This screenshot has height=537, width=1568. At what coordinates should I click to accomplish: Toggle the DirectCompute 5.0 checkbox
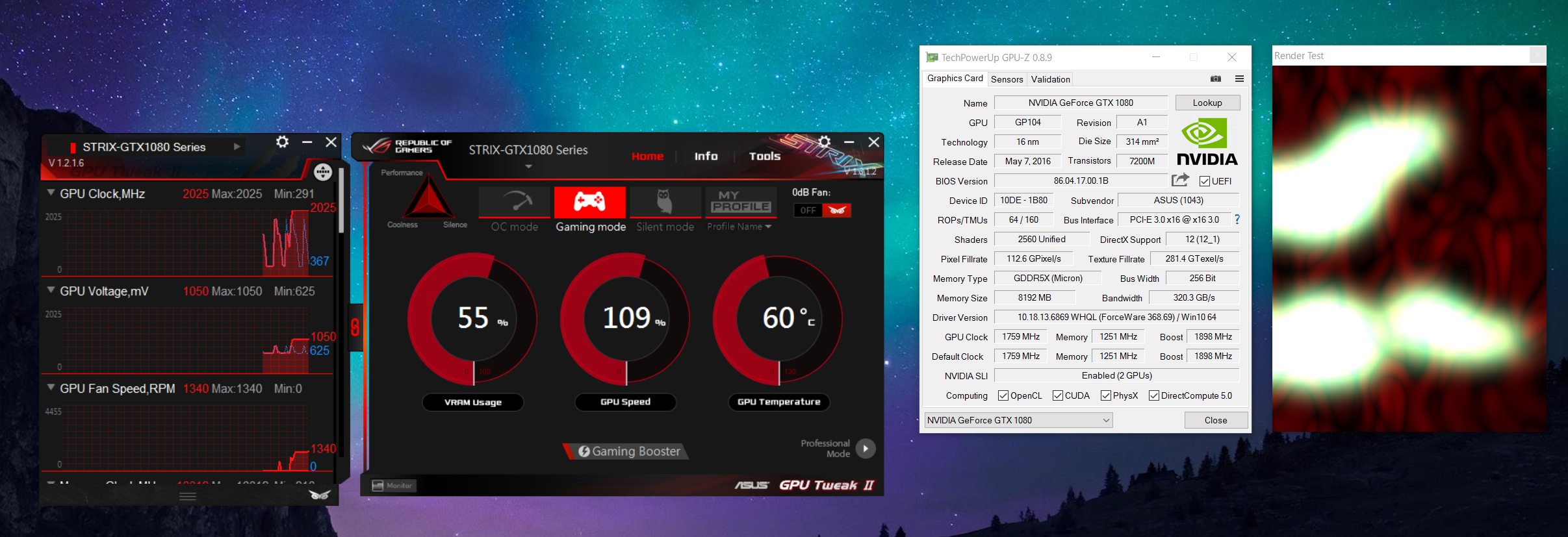[1154, 395]
